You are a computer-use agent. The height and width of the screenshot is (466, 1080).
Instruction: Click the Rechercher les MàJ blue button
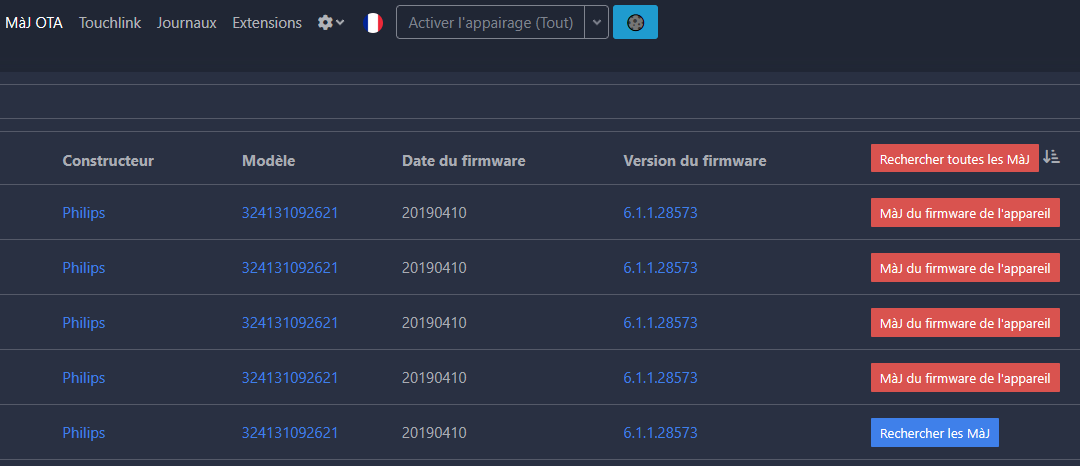click(935, 432)
